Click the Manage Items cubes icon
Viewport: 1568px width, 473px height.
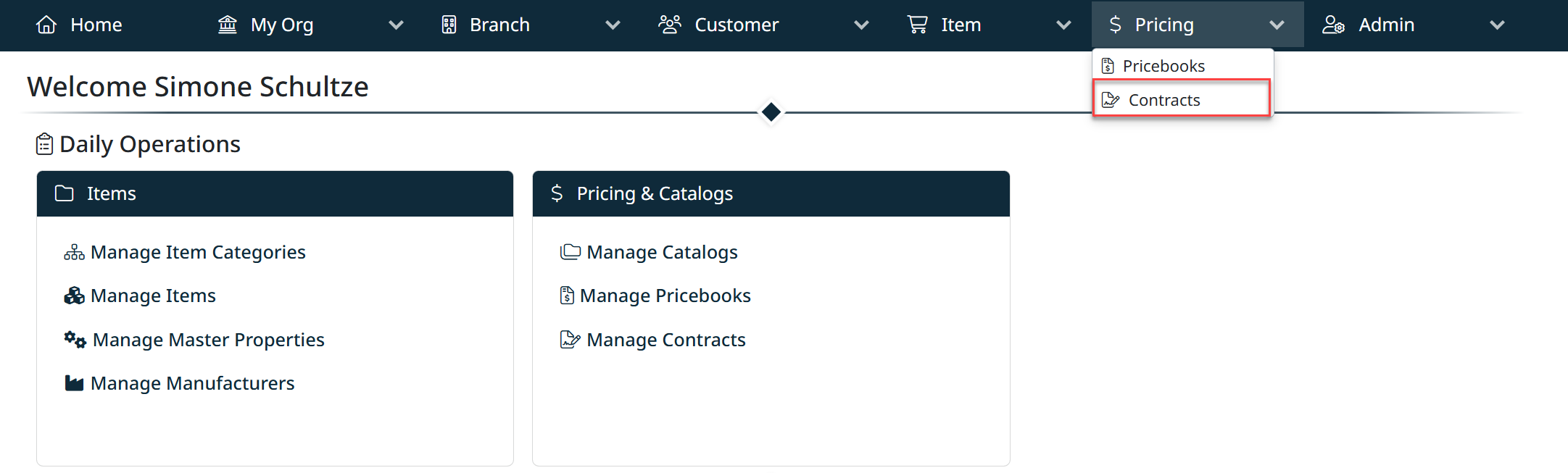pyautogui.click(x=74, y=296)
